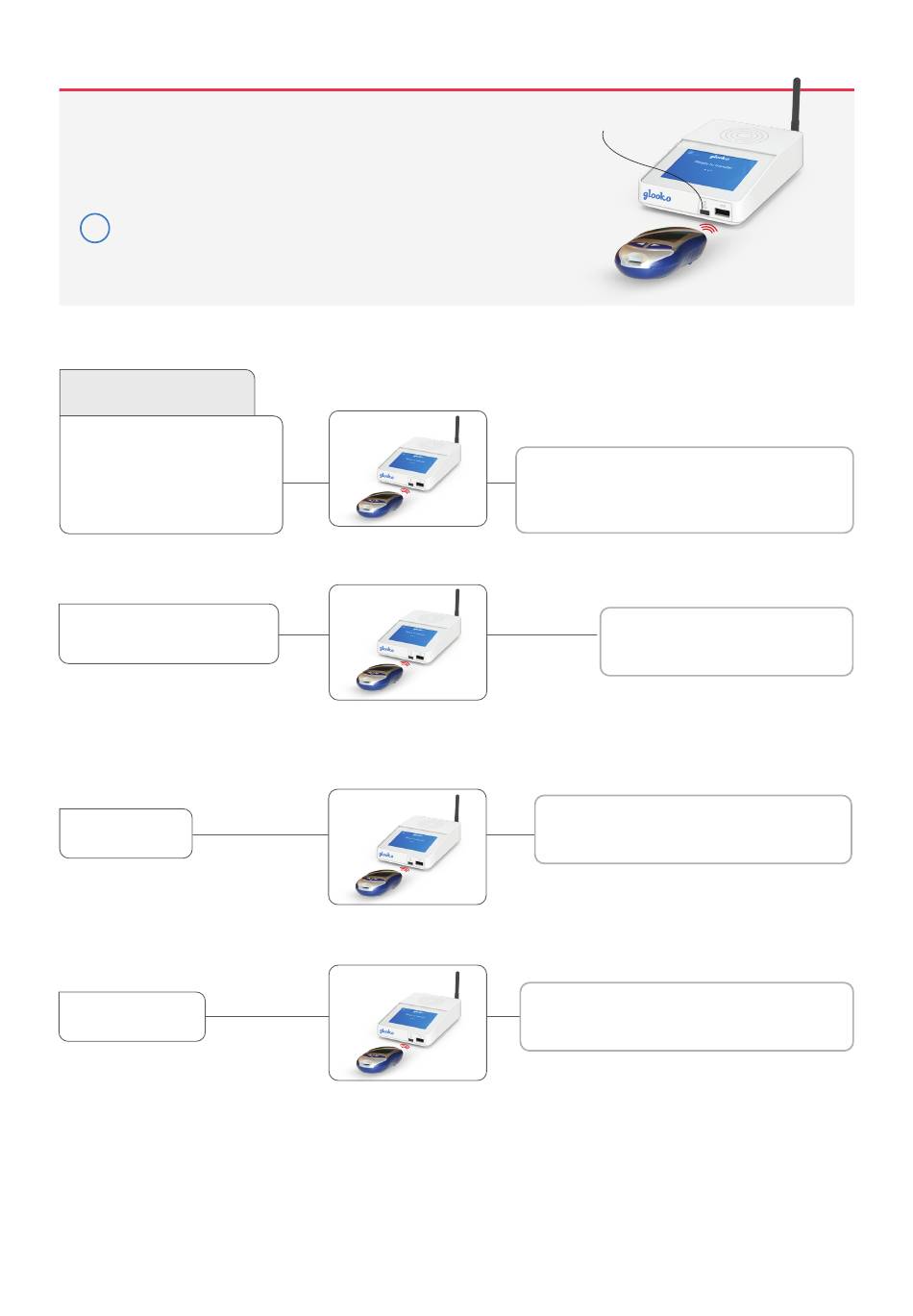Click the USB port on large device
Image resolution: width=913 pixels, height=1316 pixels.
click(723, 211)
